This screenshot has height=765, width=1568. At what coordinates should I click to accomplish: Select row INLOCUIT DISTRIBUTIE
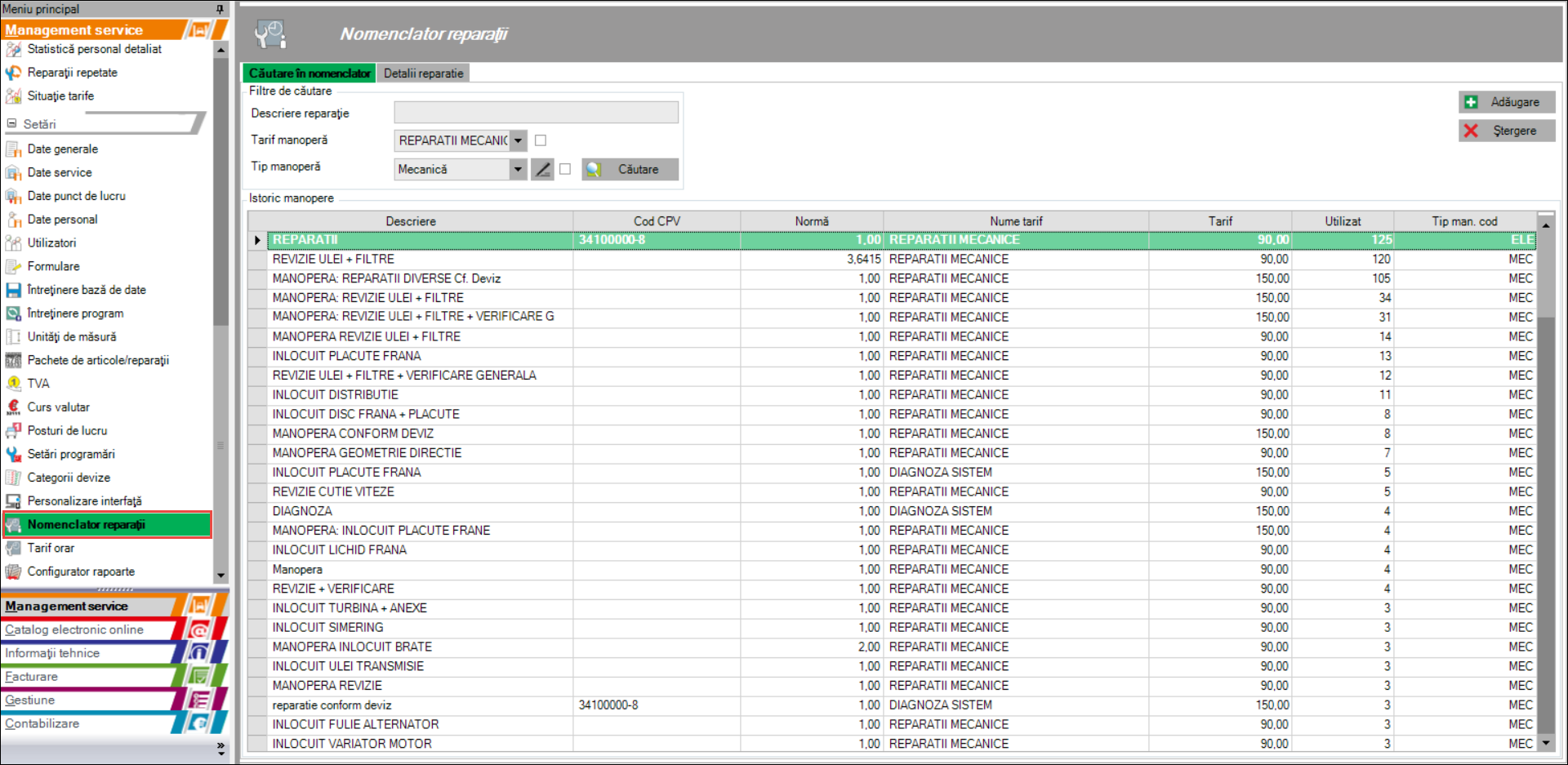[892, 395]
